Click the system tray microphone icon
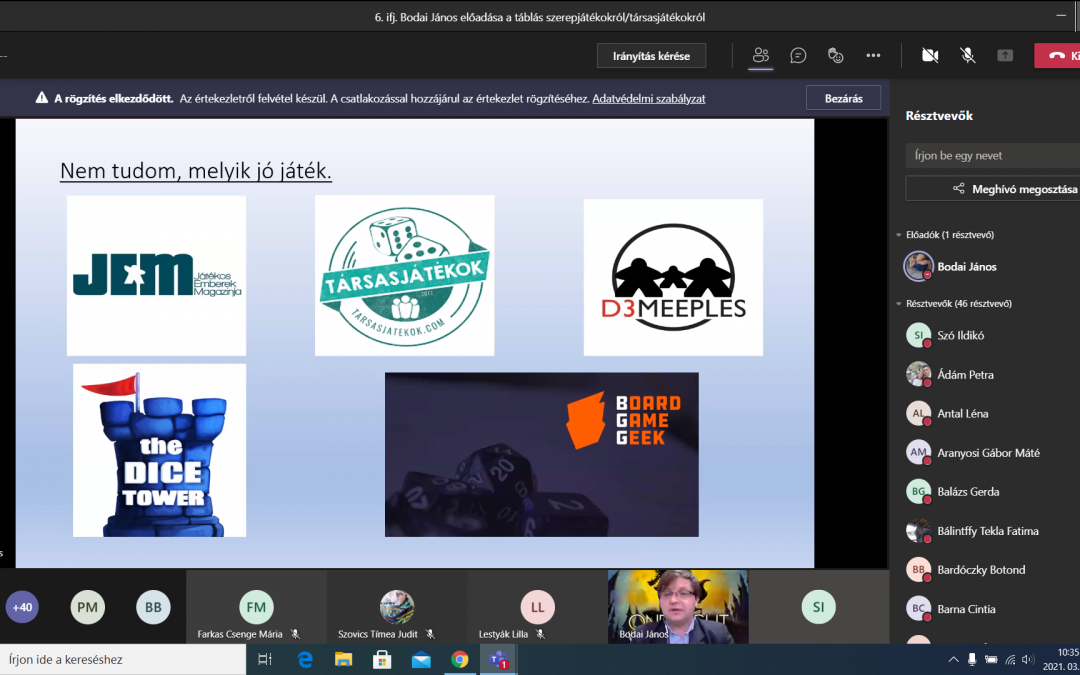Screen dimensions: 1080x675 pyautogui.click(x=973, y=660)
